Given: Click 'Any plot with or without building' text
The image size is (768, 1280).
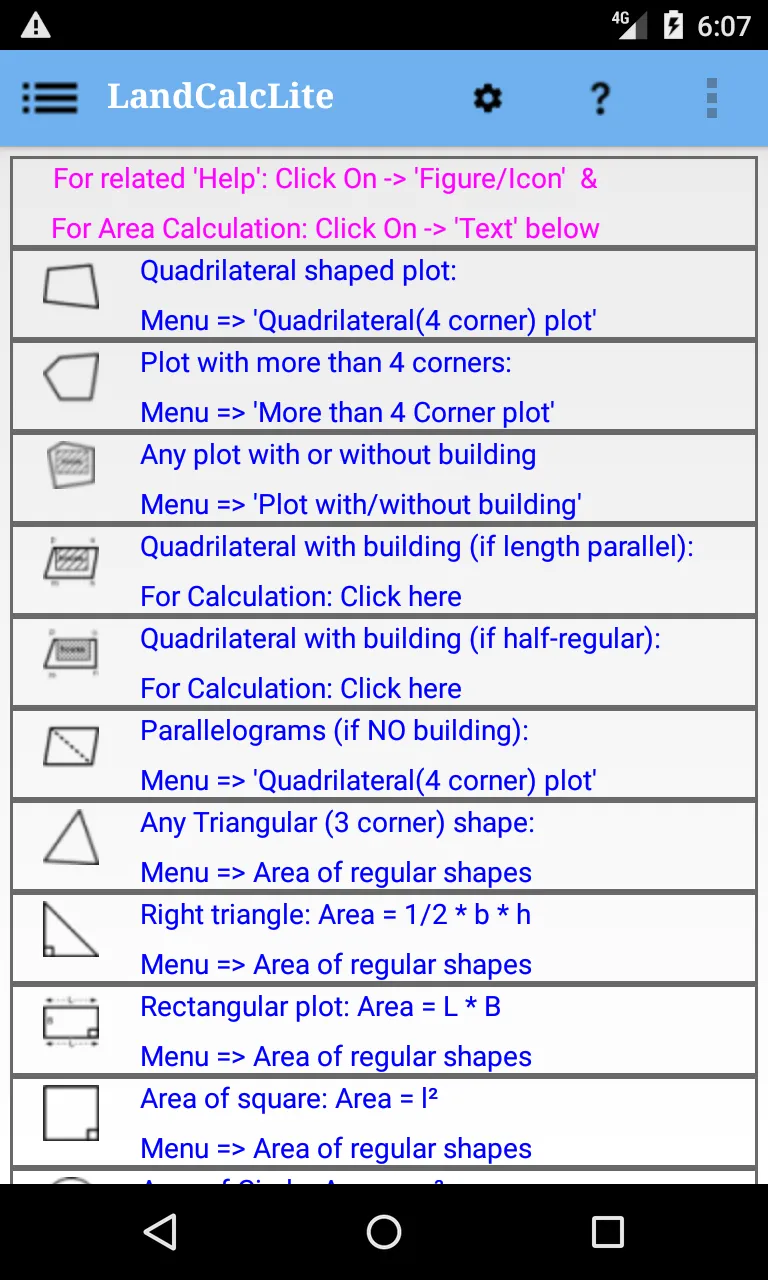Looking at the screenshot, I should [338, 455].
